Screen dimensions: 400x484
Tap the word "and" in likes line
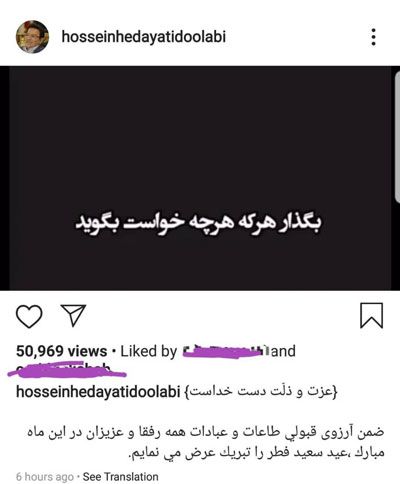pyautogui.click(x=283, y=351)
